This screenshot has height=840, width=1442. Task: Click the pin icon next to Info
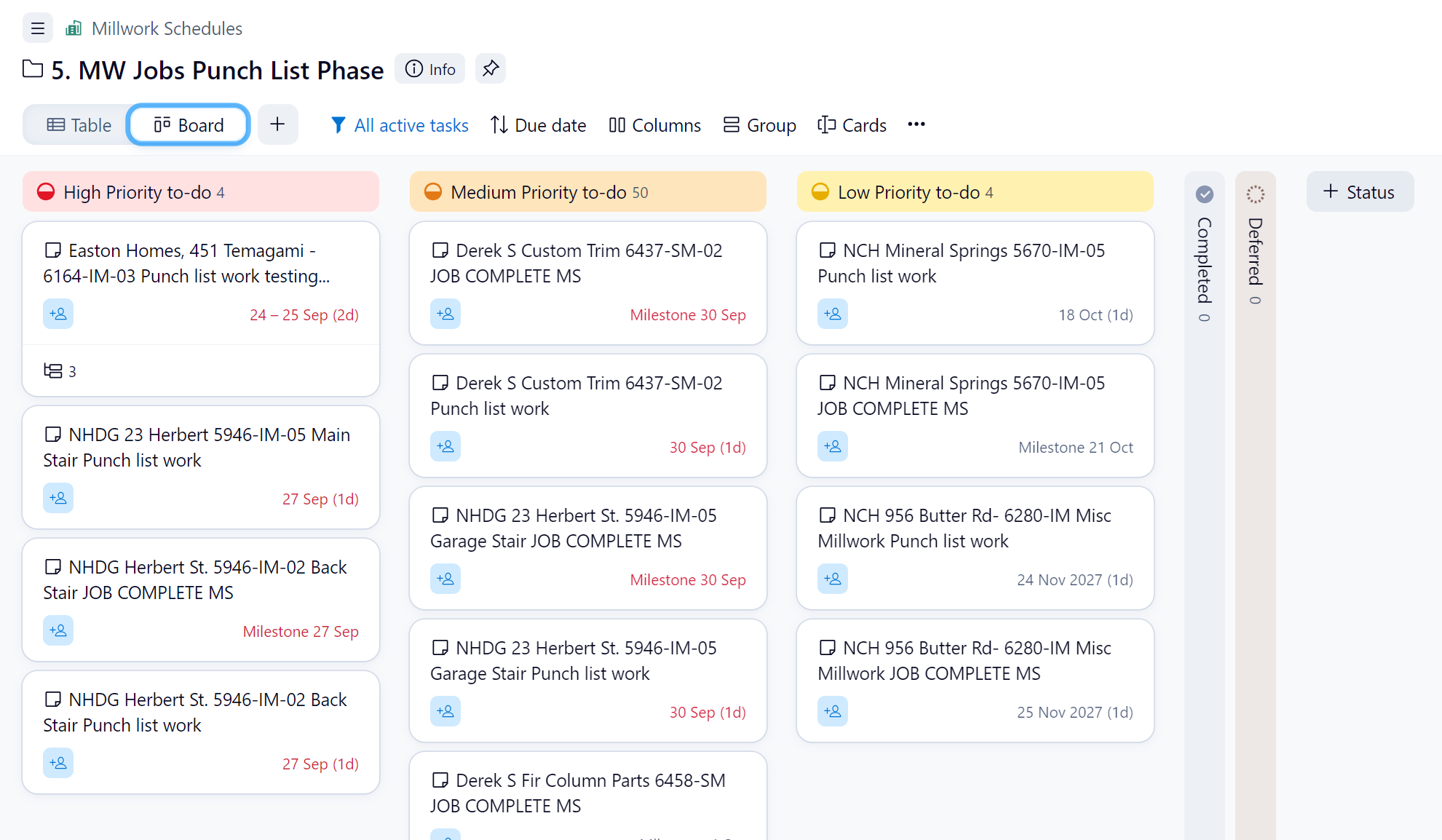[x=491, y=68]
